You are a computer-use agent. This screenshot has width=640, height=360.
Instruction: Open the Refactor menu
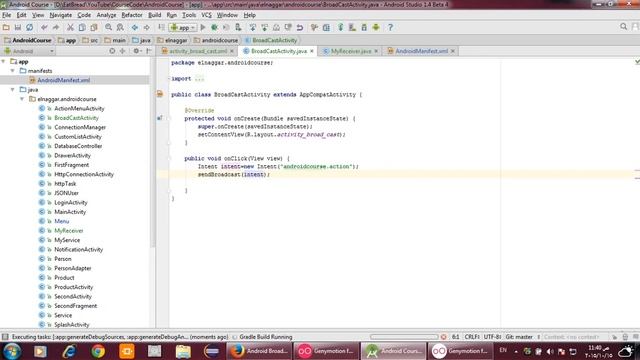(x=132, y=15)
